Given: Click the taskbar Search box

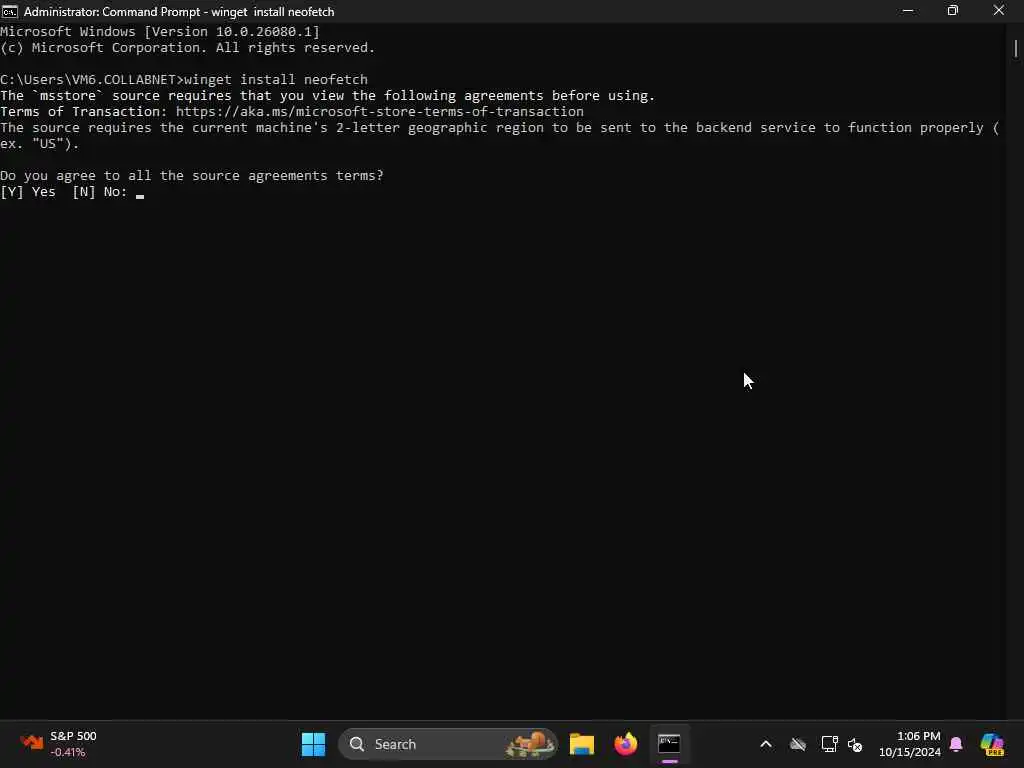Looking at the screenshot, I should (448, 744).
